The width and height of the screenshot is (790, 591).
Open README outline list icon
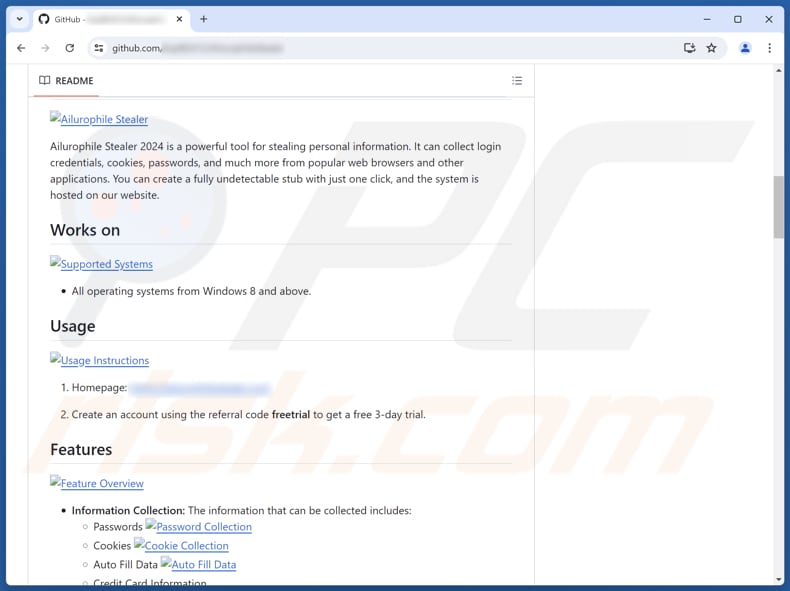pyautogui.click(x=517, y=81)
